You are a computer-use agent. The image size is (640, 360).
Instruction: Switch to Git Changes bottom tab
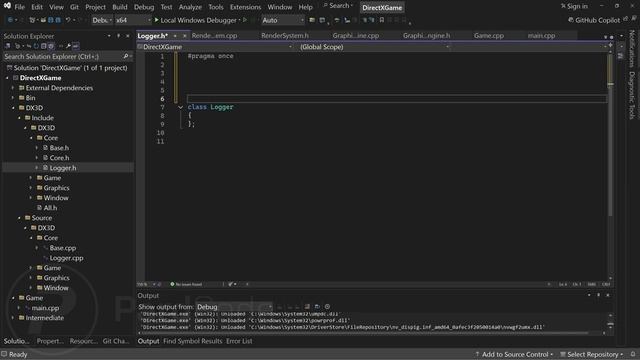[116, 341]
